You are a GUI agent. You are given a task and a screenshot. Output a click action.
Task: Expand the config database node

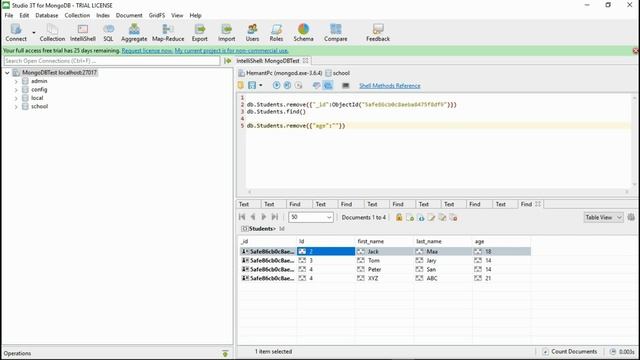[x=16, y=90]
